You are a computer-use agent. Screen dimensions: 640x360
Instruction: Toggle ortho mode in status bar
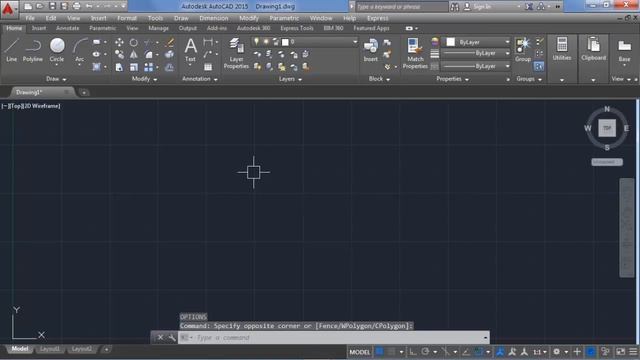tap(413, 351)
